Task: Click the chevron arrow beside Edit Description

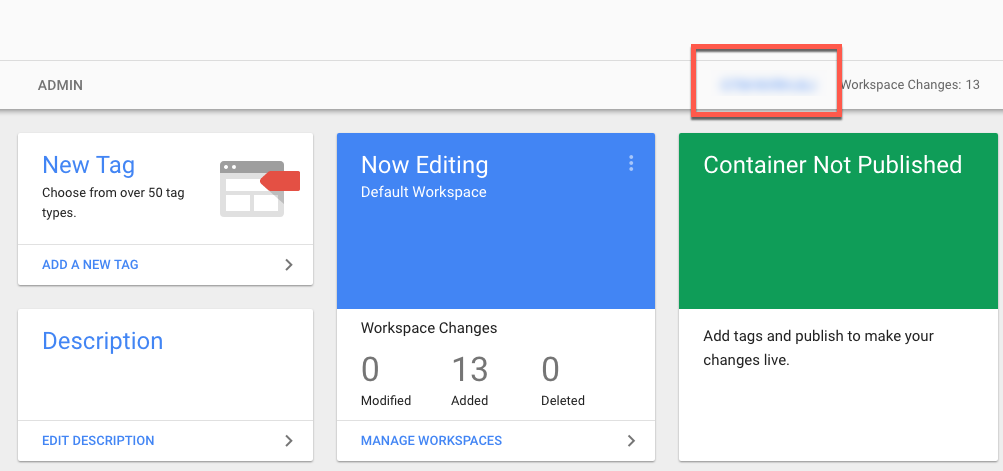Action: (x=288, y=440)
